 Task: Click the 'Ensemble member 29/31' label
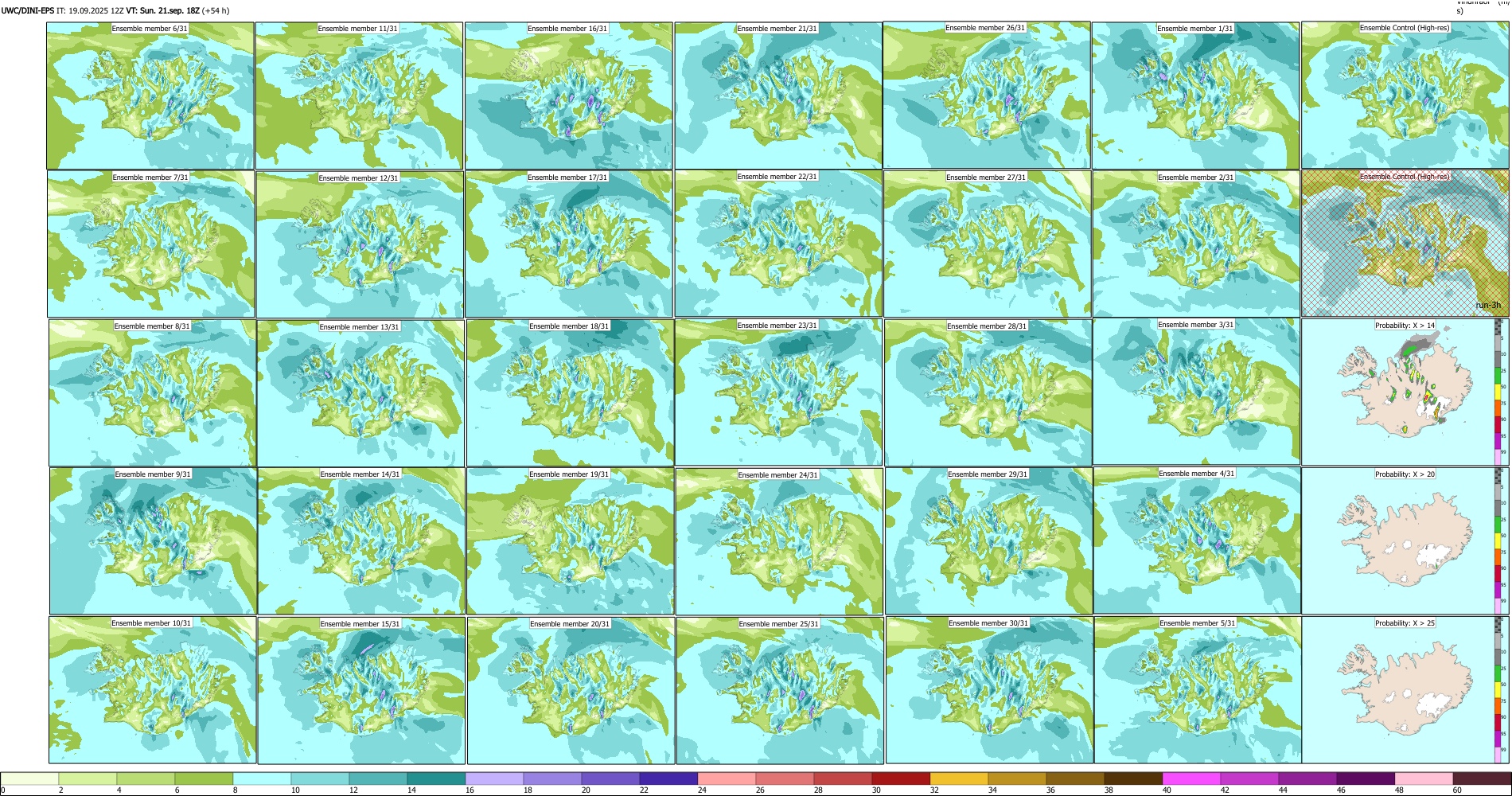[988, 474]
